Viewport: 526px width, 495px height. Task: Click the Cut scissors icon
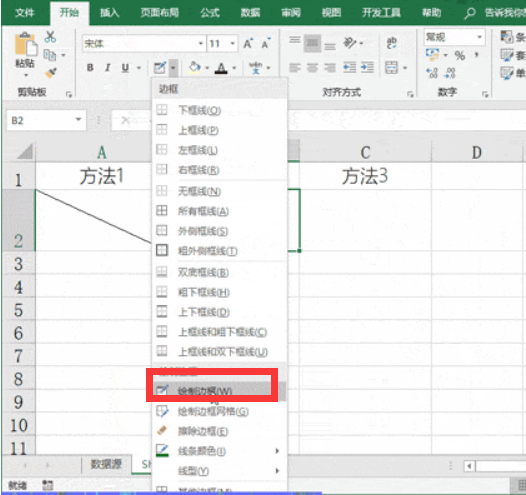click(x=50, y=37)
